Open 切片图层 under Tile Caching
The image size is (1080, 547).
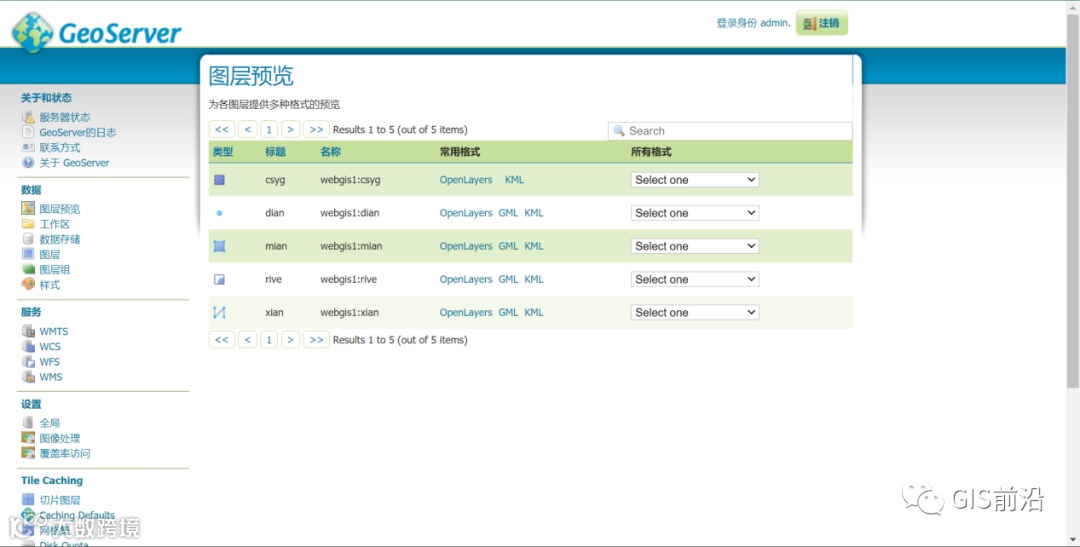(x=60, y=500)
